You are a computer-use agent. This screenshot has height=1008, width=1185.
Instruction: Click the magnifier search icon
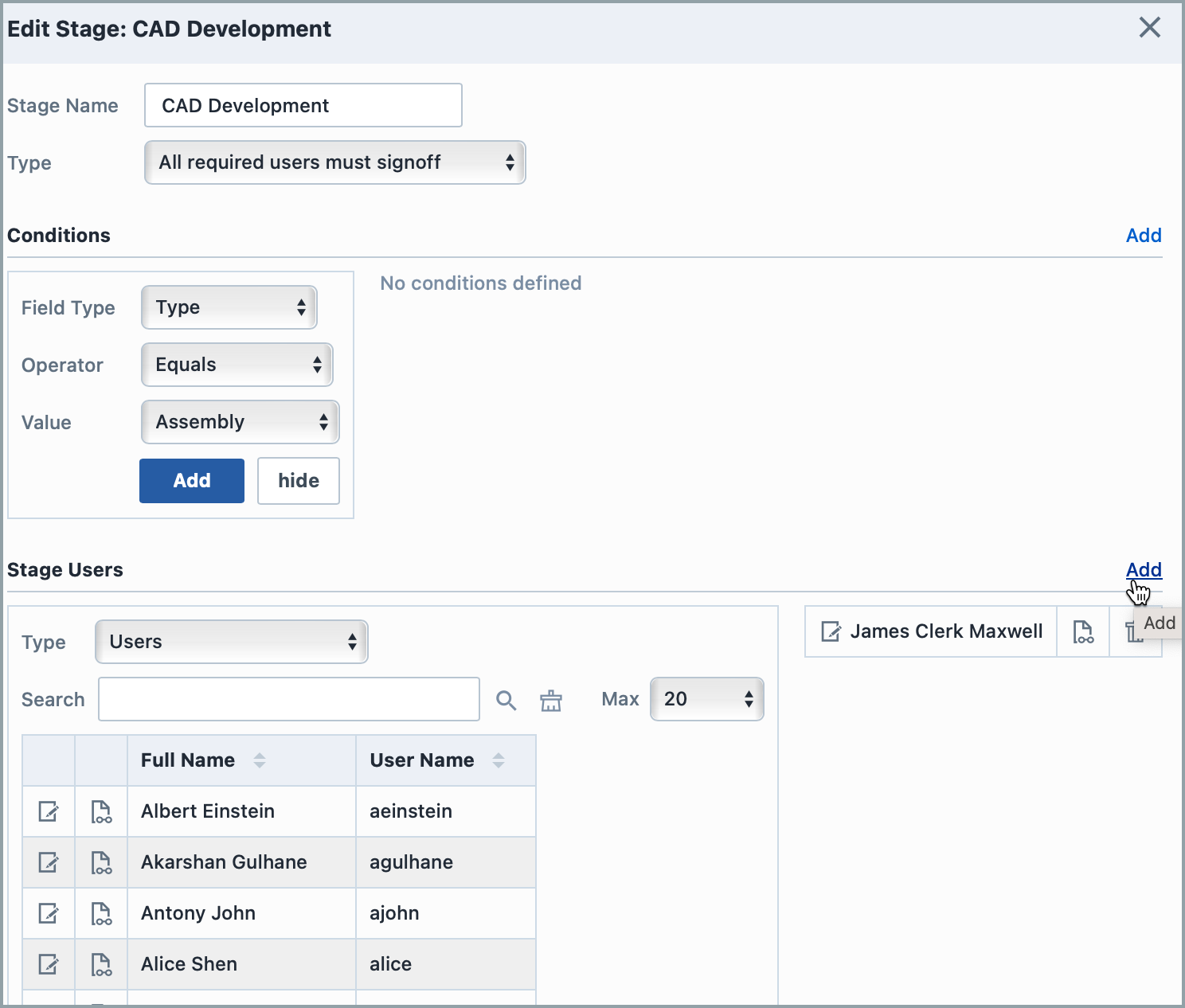506,700
